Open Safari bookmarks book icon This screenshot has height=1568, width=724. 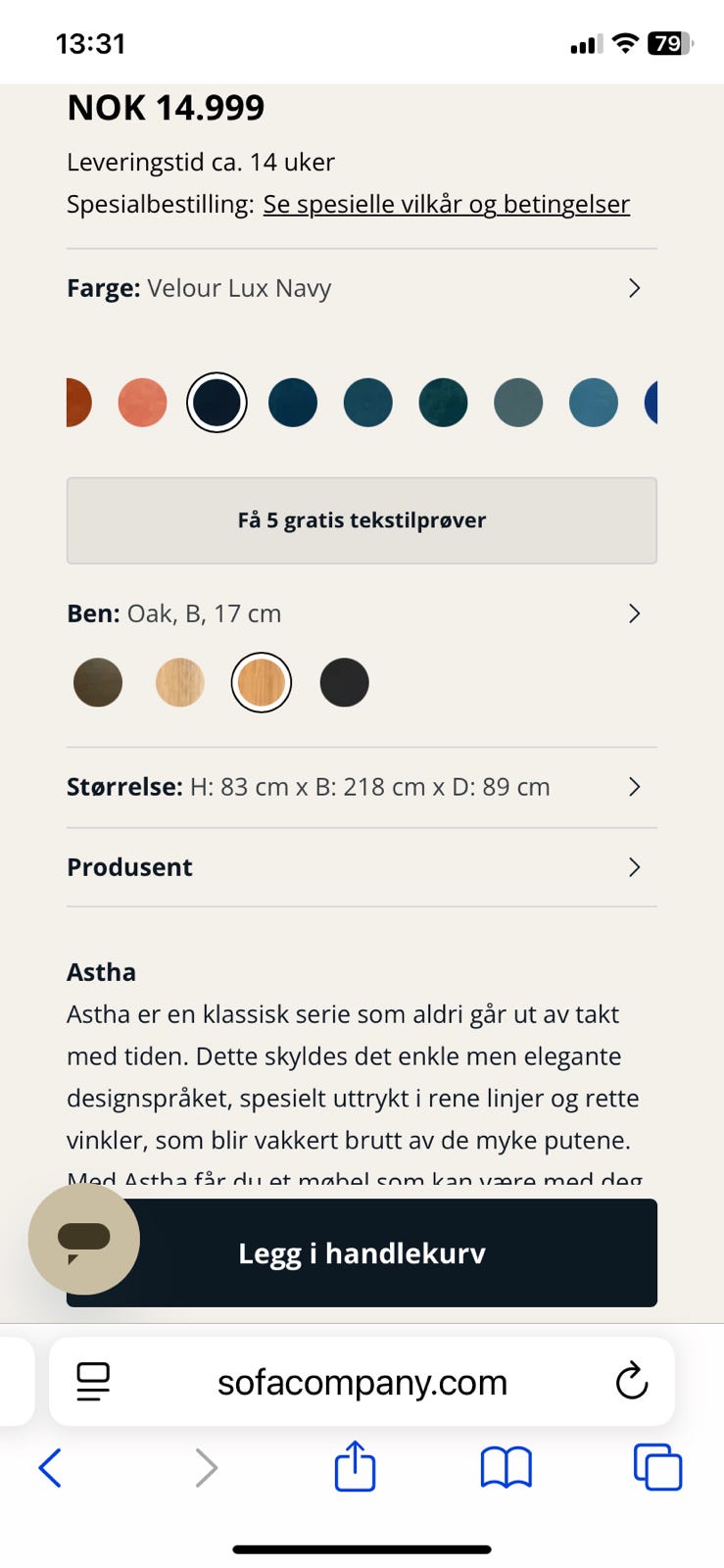point(506,1468)
